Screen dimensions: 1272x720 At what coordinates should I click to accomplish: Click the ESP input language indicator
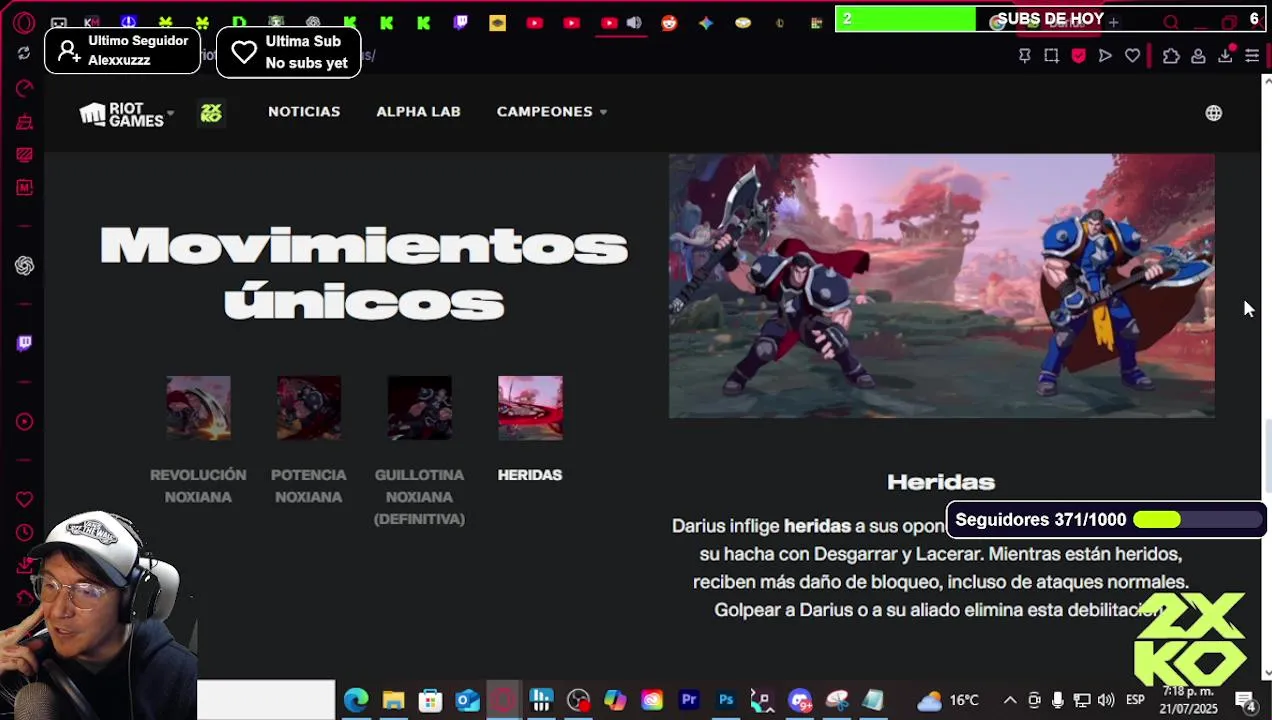point(1136,700)
